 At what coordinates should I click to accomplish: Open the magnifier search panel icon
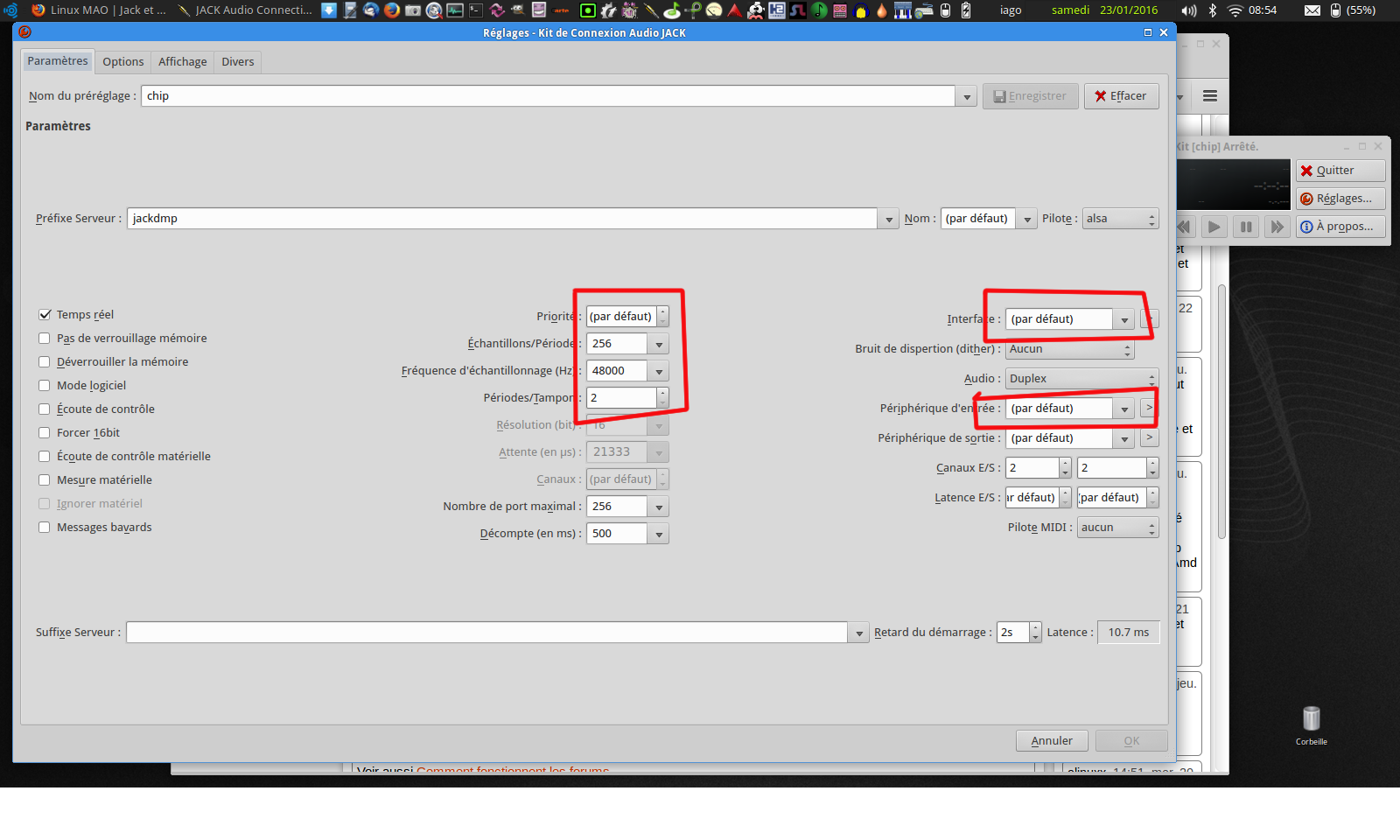pos(434,10)
